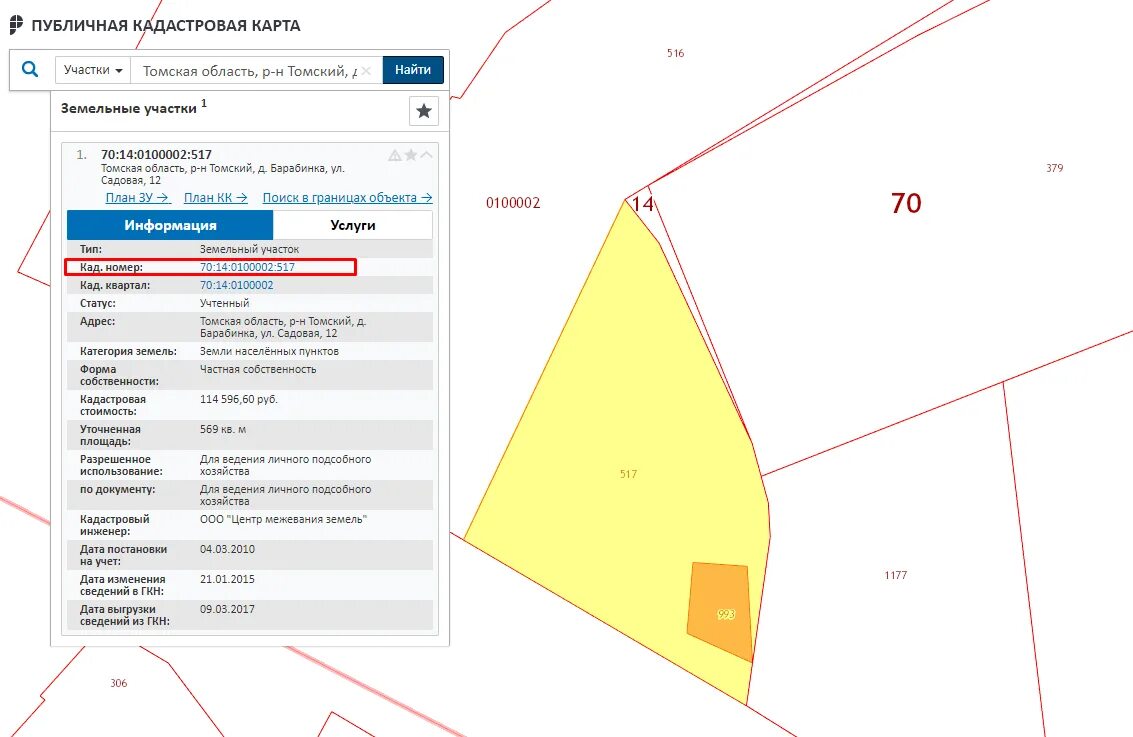The width and height of the screenshot is (1133, 737).
Task: Focus the address search input field
Action: pos(249,71)
